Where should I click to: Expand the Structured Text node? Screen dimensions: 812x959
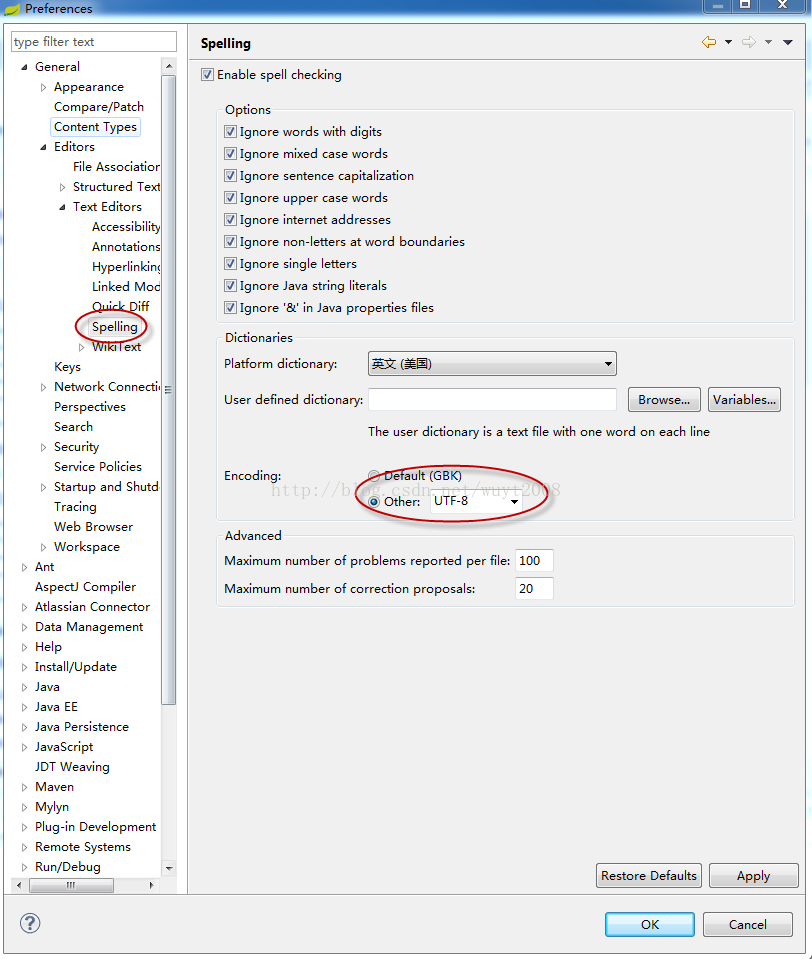tap(62, 187)
